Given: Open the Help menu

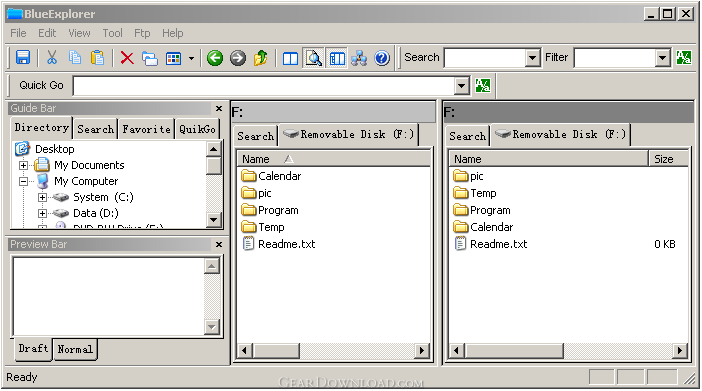Looking at the screenshot, I should (172, 33).
